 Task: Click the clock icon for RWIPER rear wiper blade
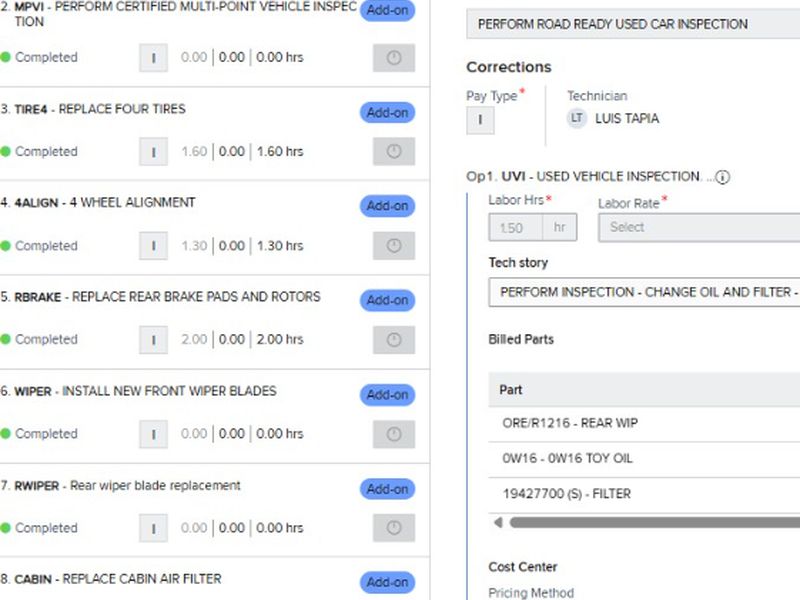[393, 528]
